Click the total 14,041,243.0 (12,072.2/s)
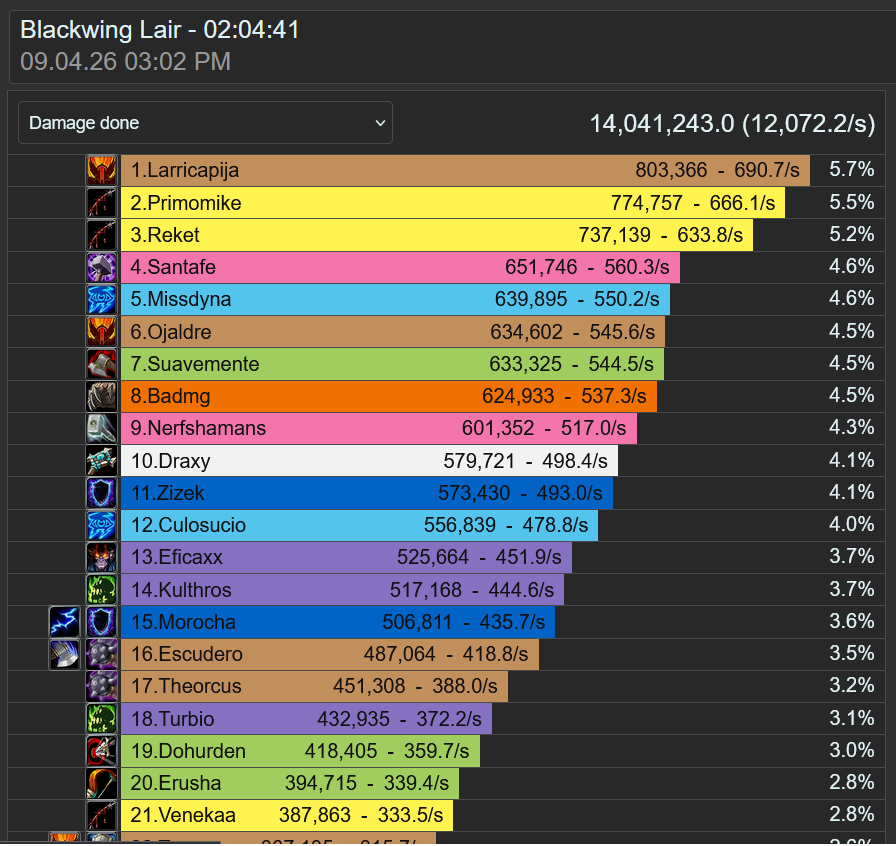 click(732, 123)
